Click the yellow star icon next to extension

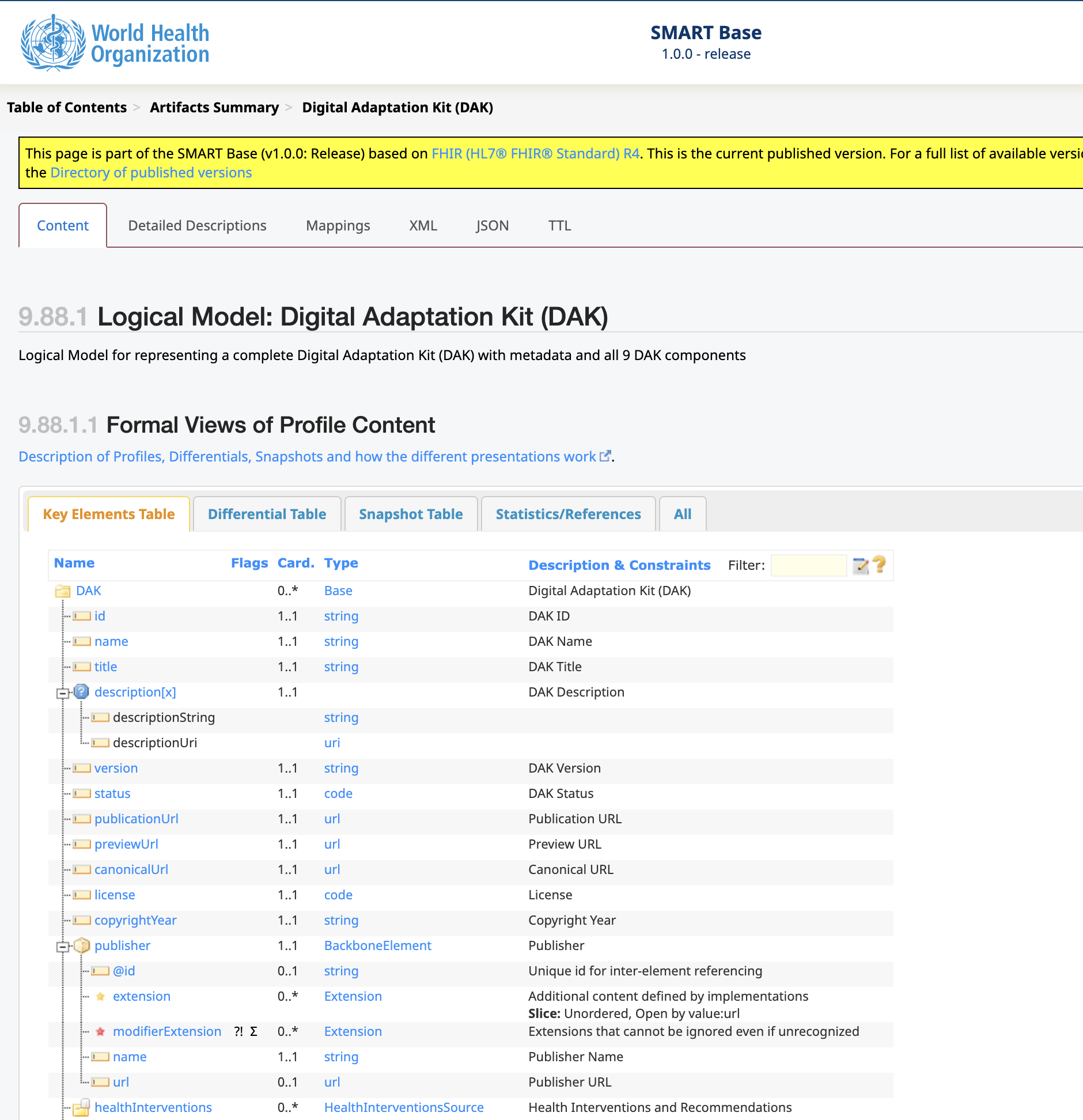coord(100,996)
